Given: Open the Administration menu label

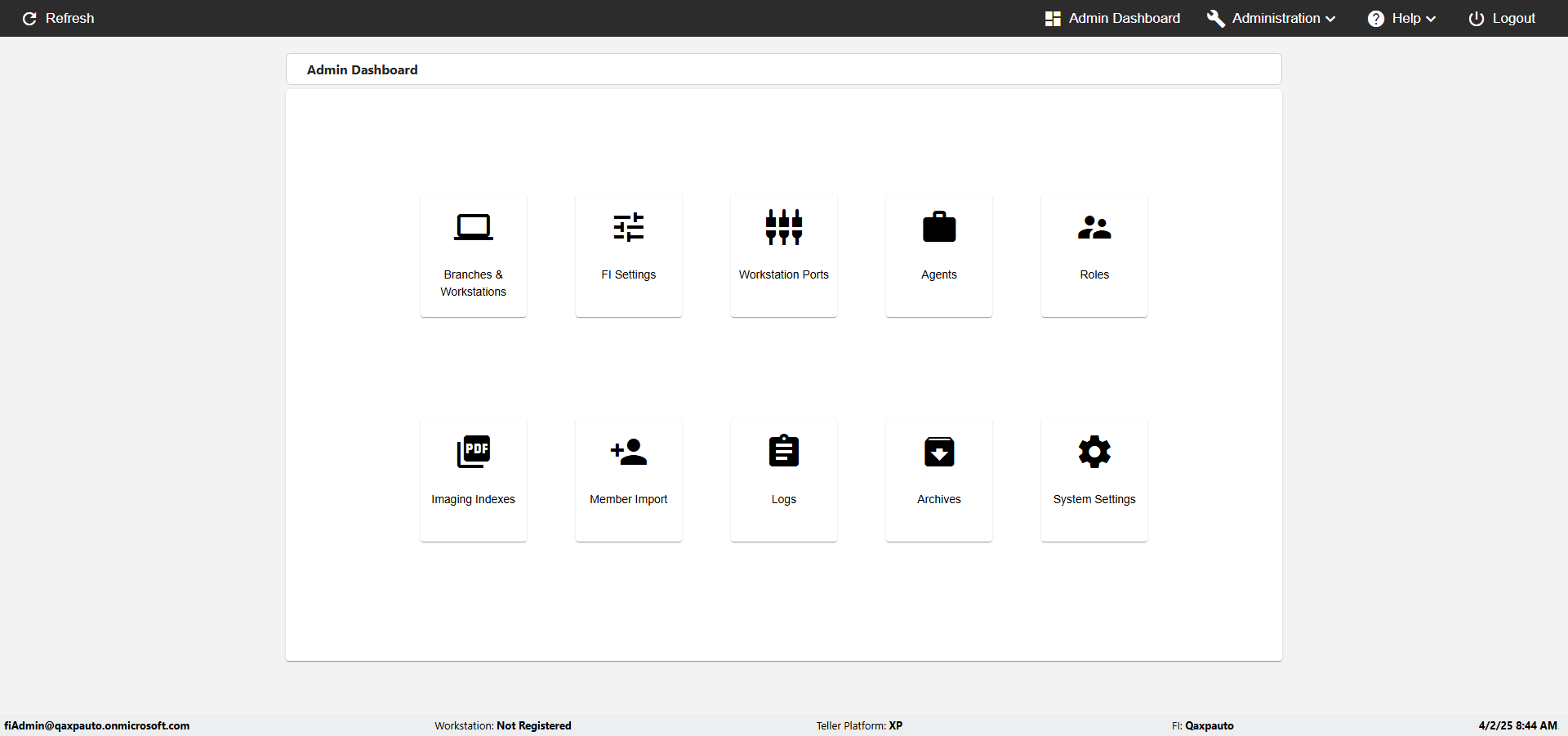Looking at the screenshot, I should [1276, 18].
